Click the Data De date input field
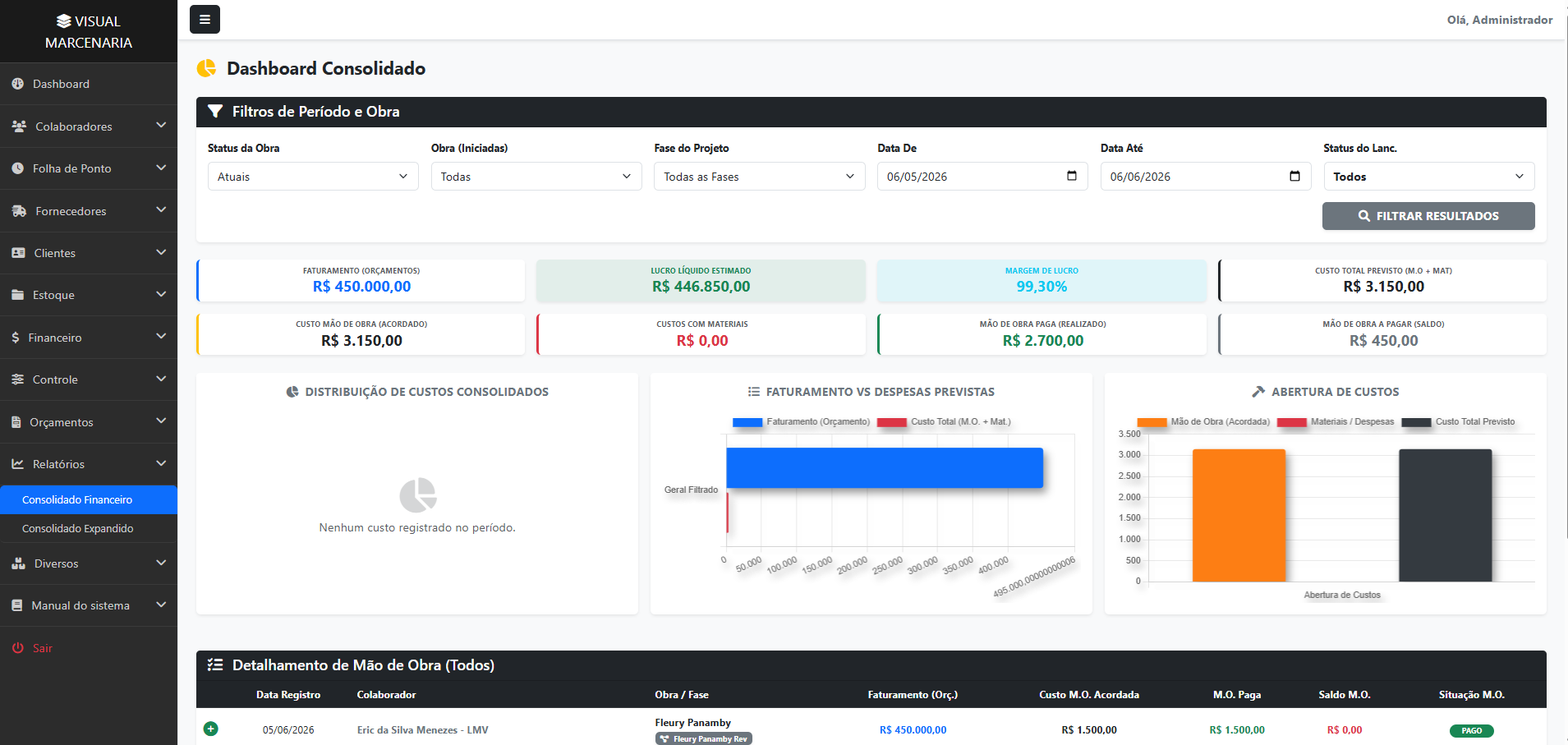Image resolution: width=1568 pixels, height=745 pixels. [x=982, y=177]
